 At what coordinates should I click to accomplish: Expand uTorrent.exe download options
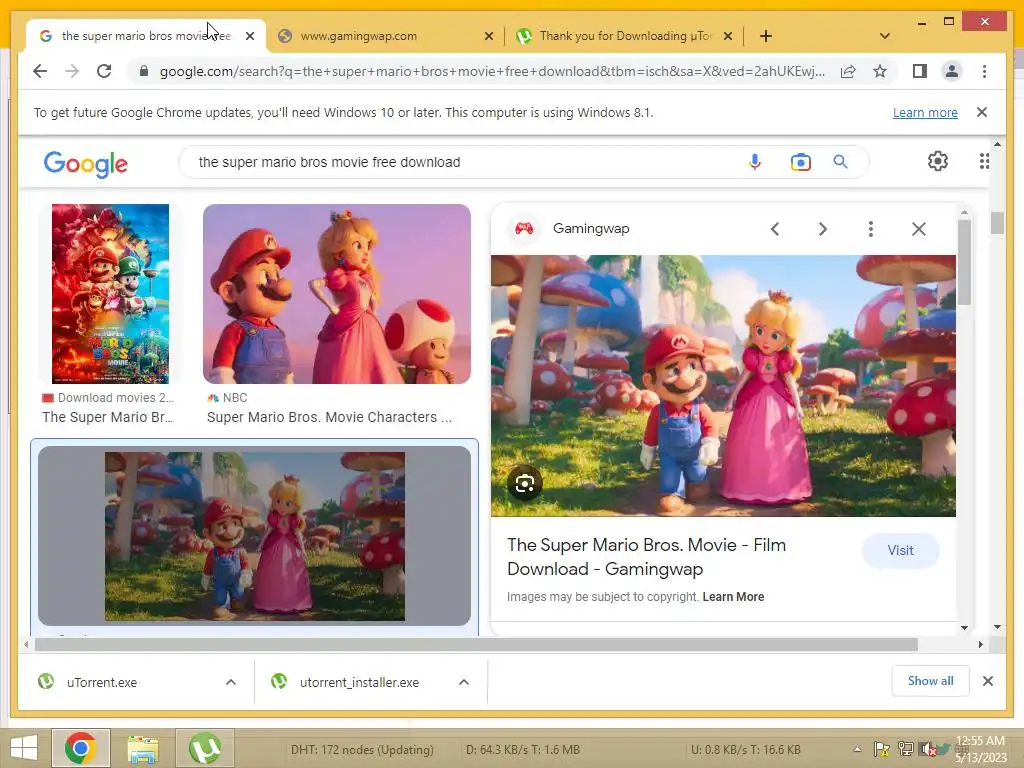231,682
